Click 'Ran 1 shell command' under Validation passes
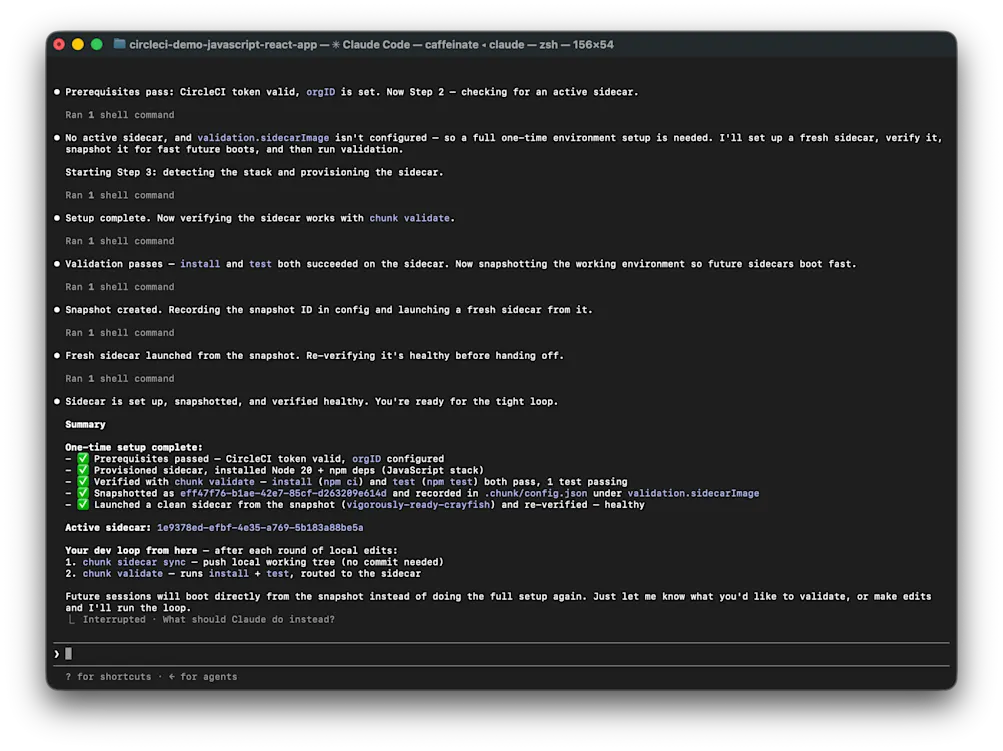Screen dimensions: 1003x751 point(120,287)
